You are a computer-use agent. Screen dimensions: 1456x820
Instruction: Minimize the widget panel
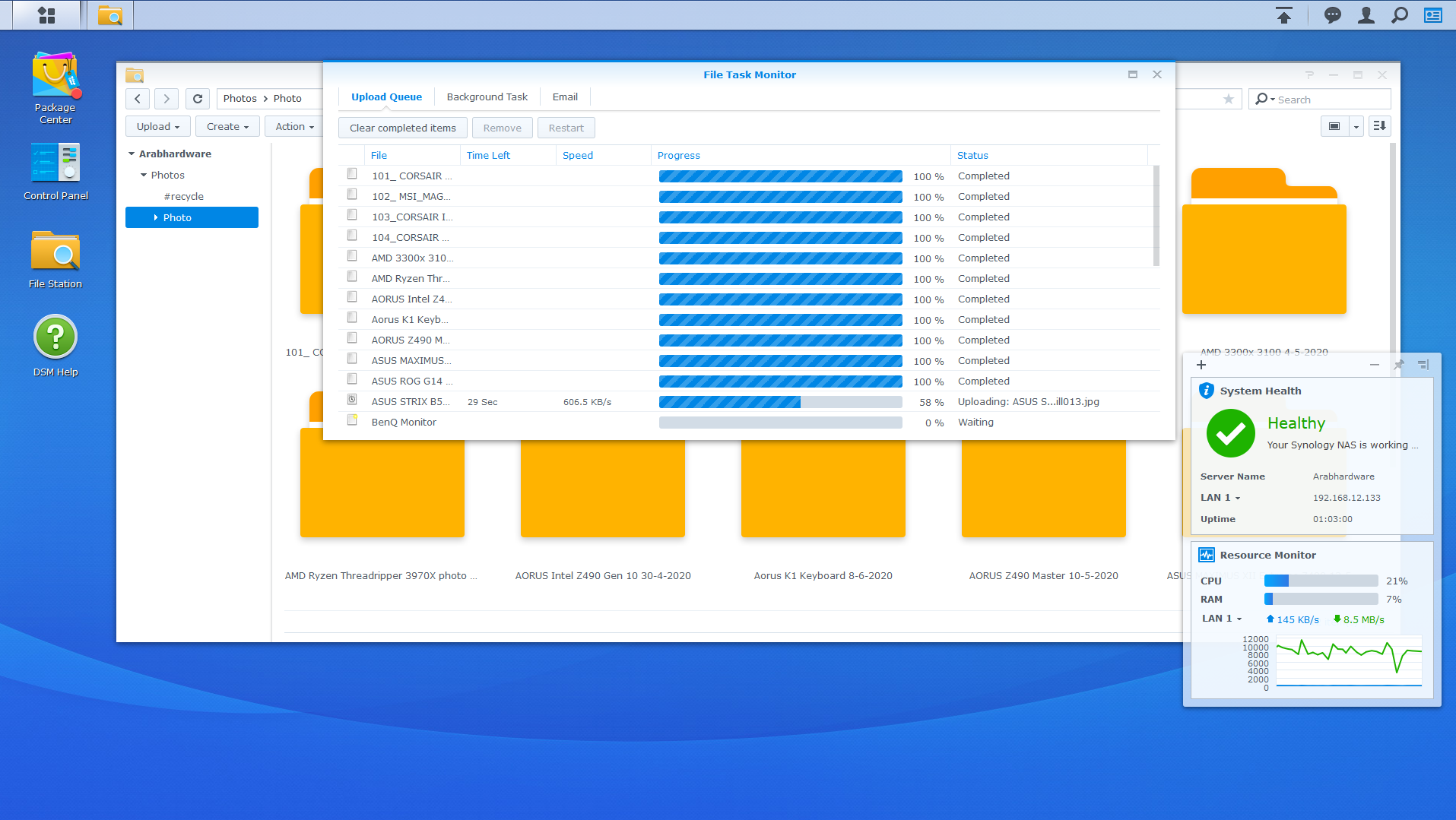[x=1375, y=365]
